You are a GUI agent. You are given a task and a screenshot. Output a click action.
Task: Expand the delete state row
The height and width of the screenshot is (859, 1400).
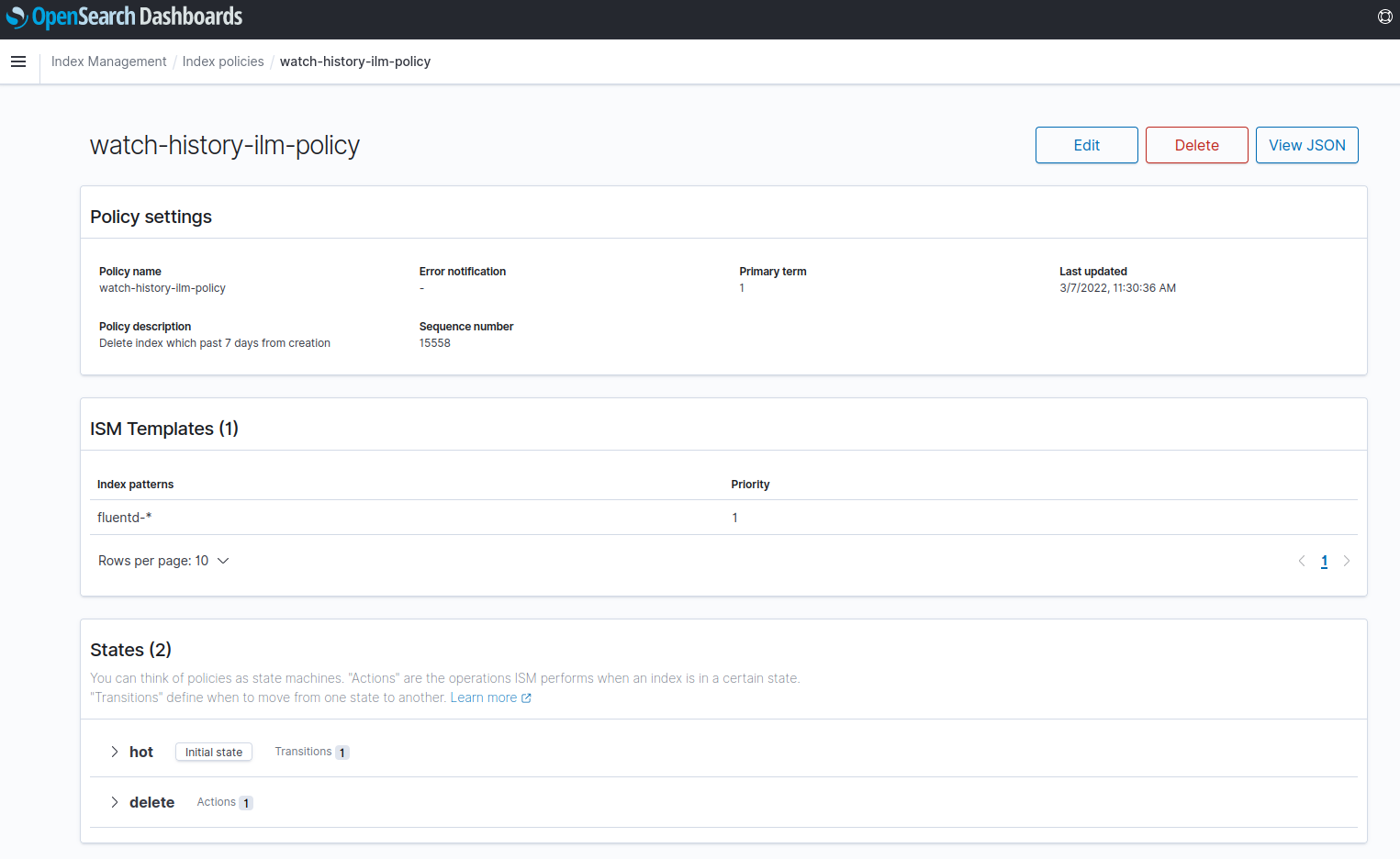pyautogui.click(x=114, y=802)
